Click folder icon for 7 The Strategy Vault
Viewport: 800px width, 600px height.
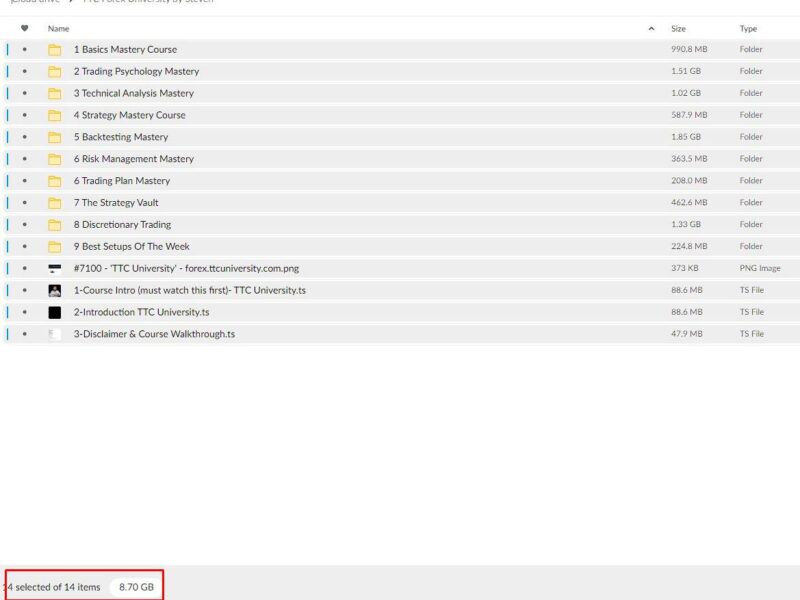click(55, 203)
